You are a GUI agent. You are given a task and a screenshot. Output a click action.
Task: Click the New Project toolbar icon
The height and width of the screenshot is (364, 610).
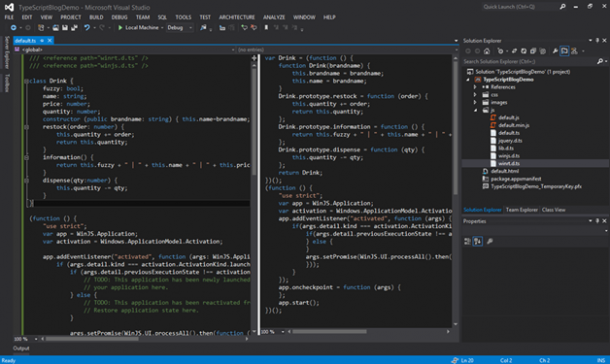click(x=41, y=28)
